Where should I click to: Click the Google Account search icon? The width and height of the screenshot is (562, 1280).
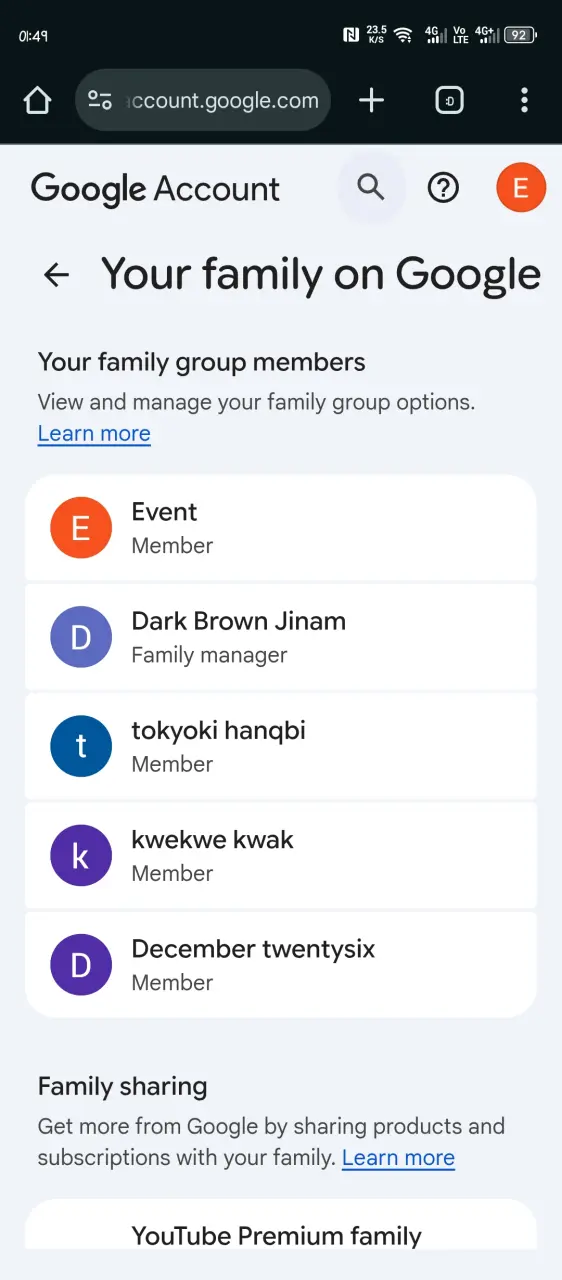coord(371,187)
